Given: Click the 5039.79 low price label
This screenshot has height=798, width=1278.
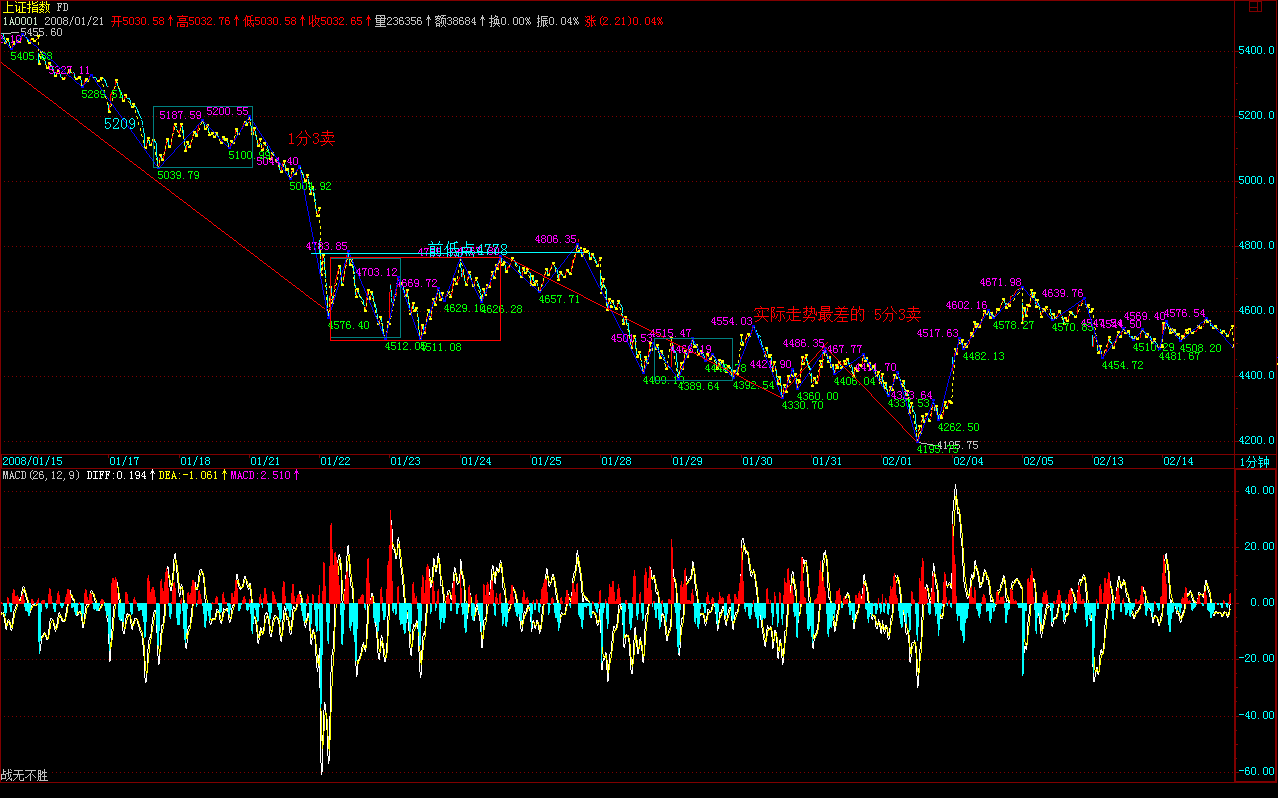Looking at the screenshot, I should point(178,175).
